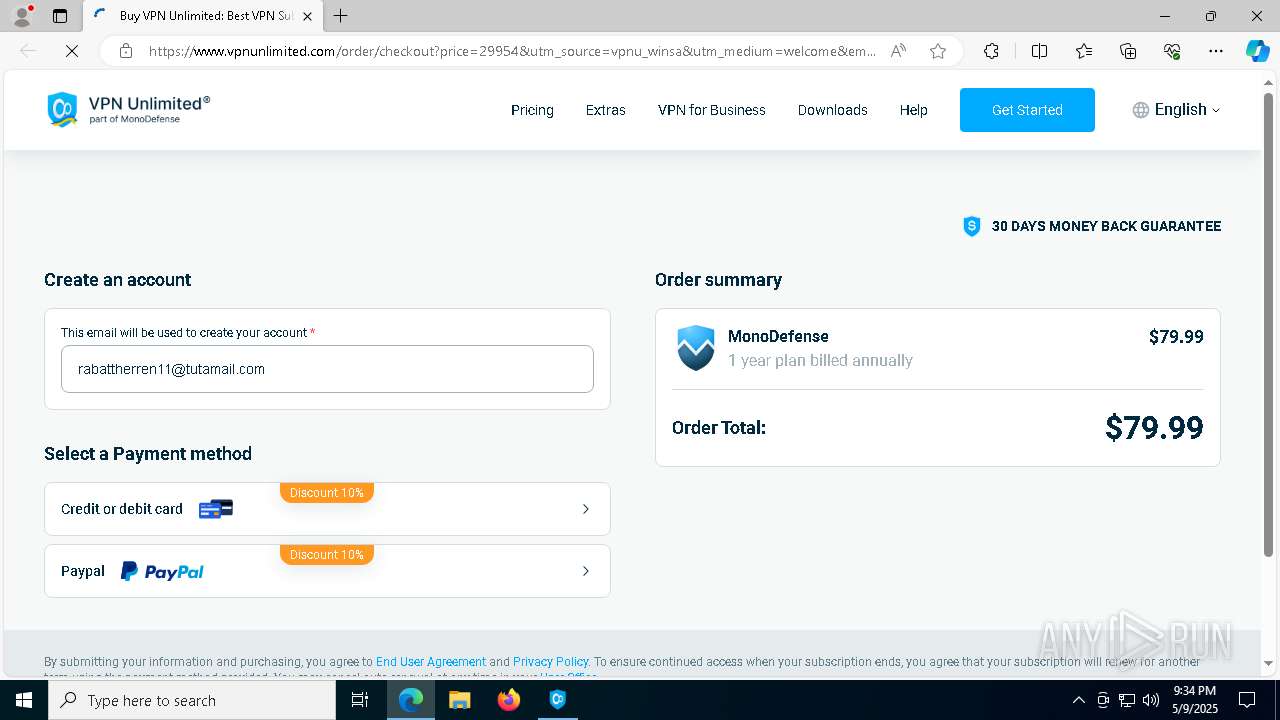This screenshot has height=720, width=1280.
Task: Open the Edge profile icon
Action: click(x=21, y=16)
